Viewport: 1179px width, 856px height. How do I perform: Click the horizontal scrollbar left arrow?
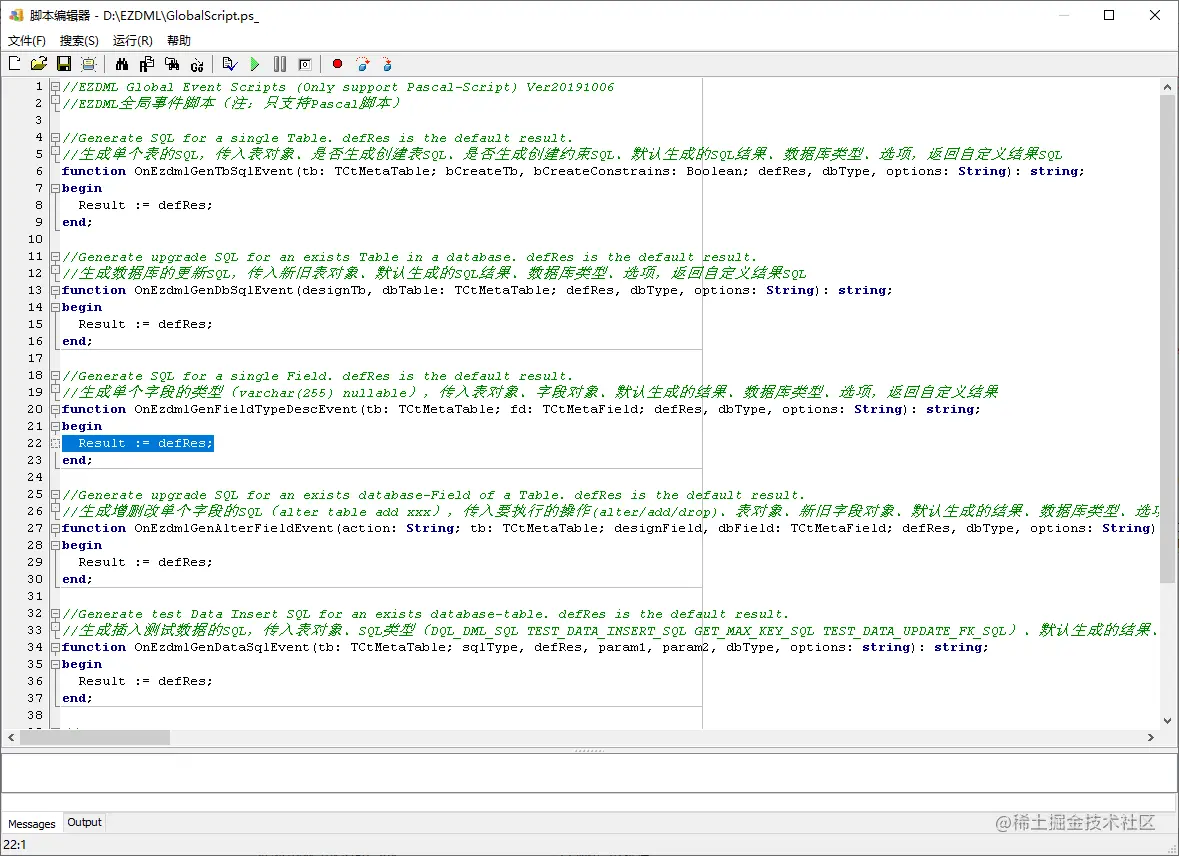click(x=11, y=738)
